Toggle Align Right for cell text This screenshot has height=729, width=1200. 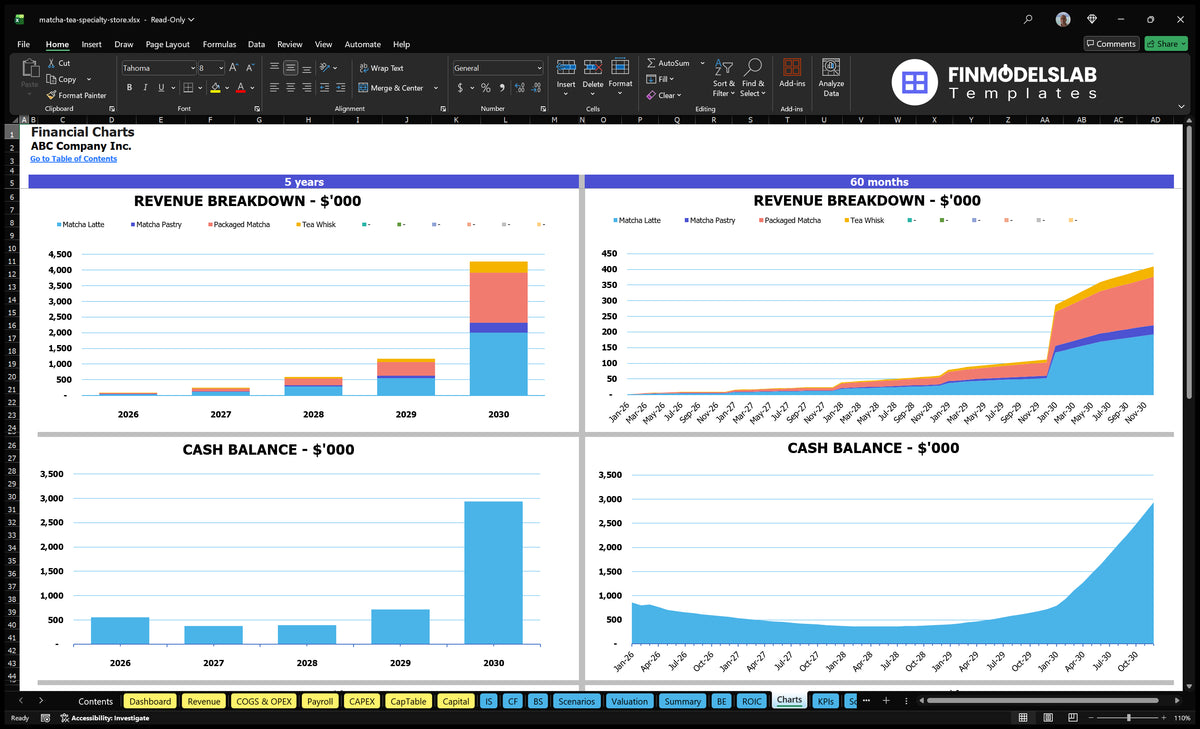click(x=306, y=88)
